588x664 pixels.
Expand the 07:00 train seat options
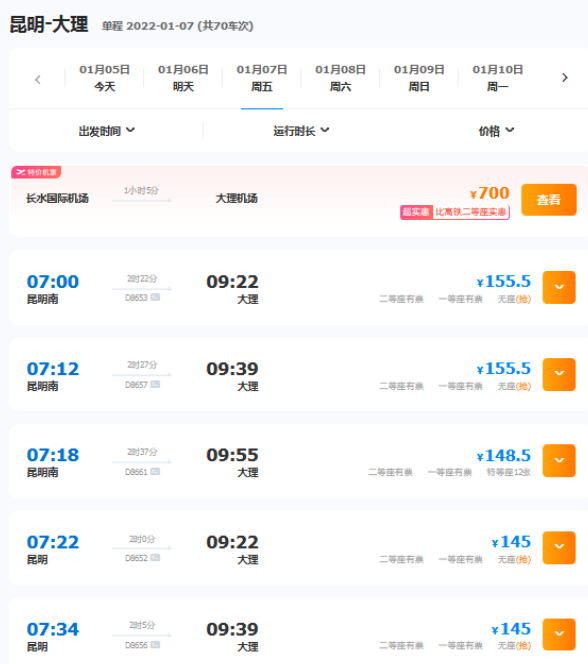(559, 287)
